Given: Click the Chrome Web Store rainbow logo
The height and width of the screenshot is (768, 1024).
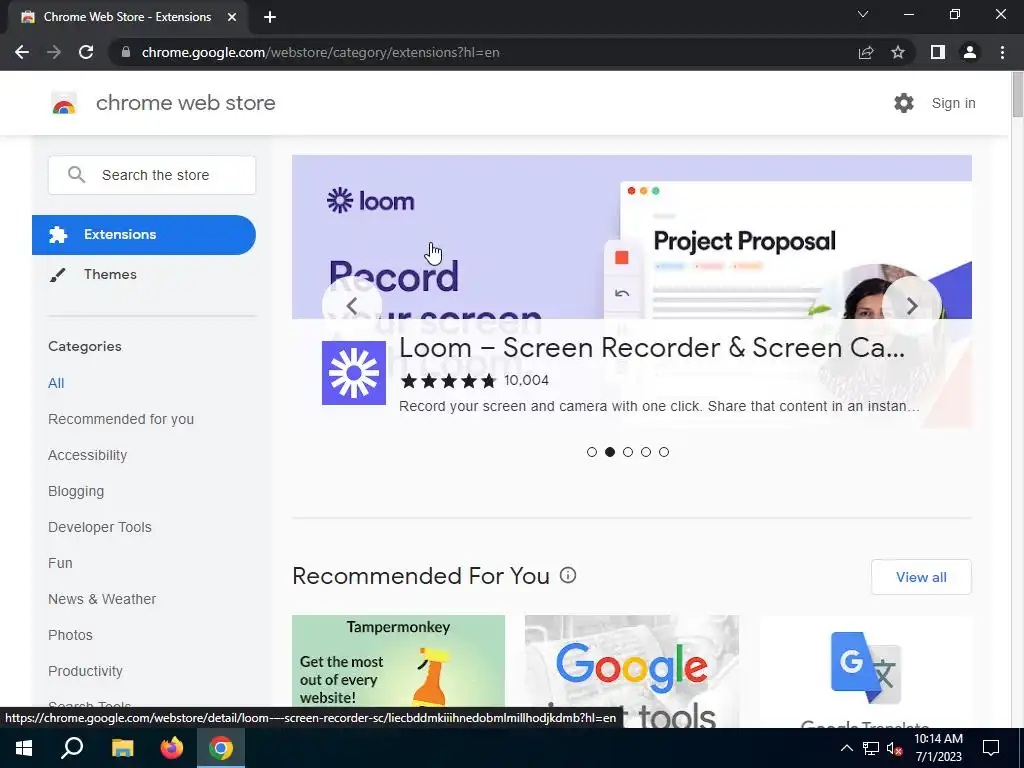Looking at the screenshot, I should pyautogui.click(x=64, y=103).
